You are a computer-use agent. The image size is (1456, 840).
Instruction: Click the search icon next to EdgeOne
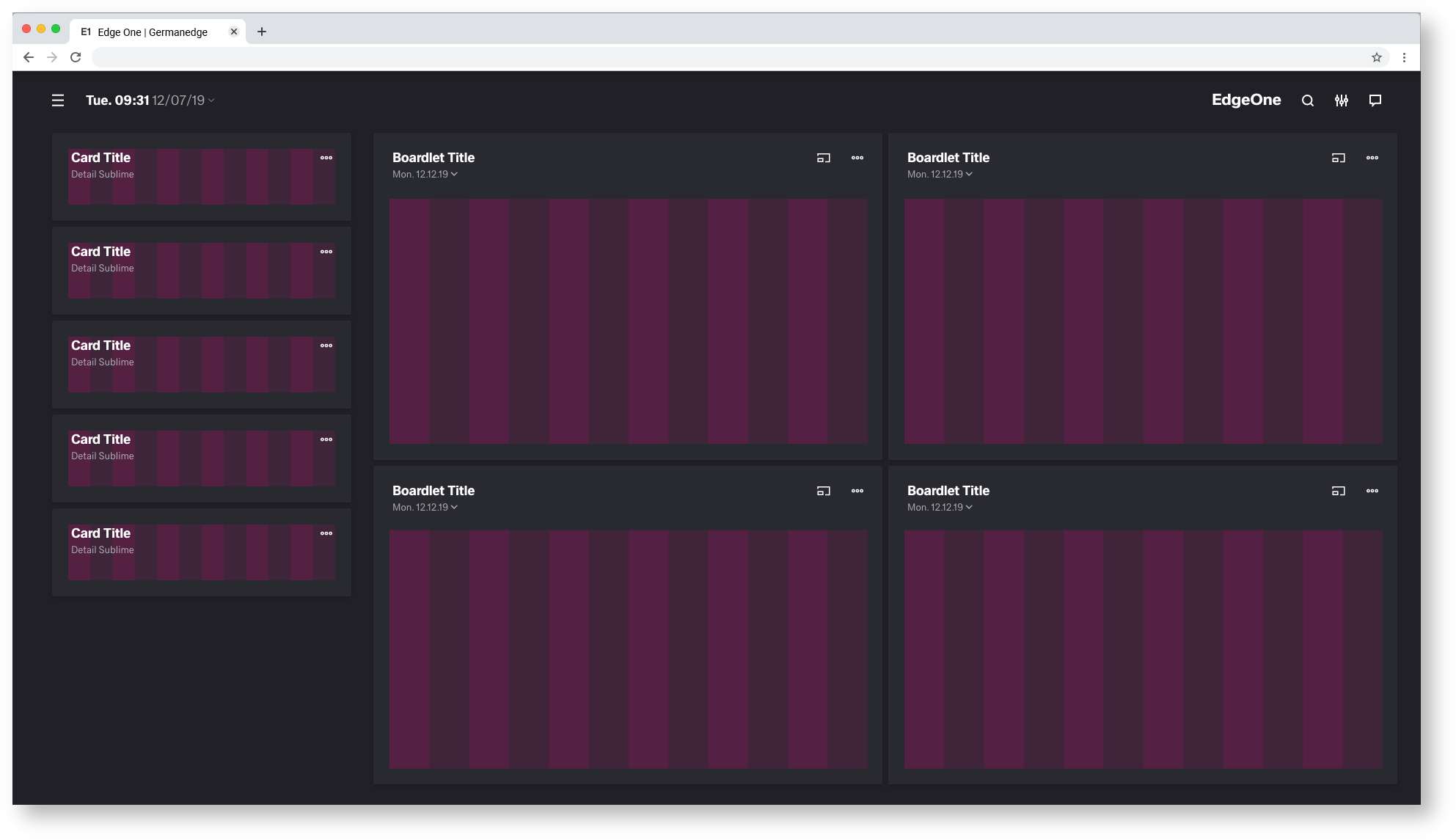[x=1307, y=101]
